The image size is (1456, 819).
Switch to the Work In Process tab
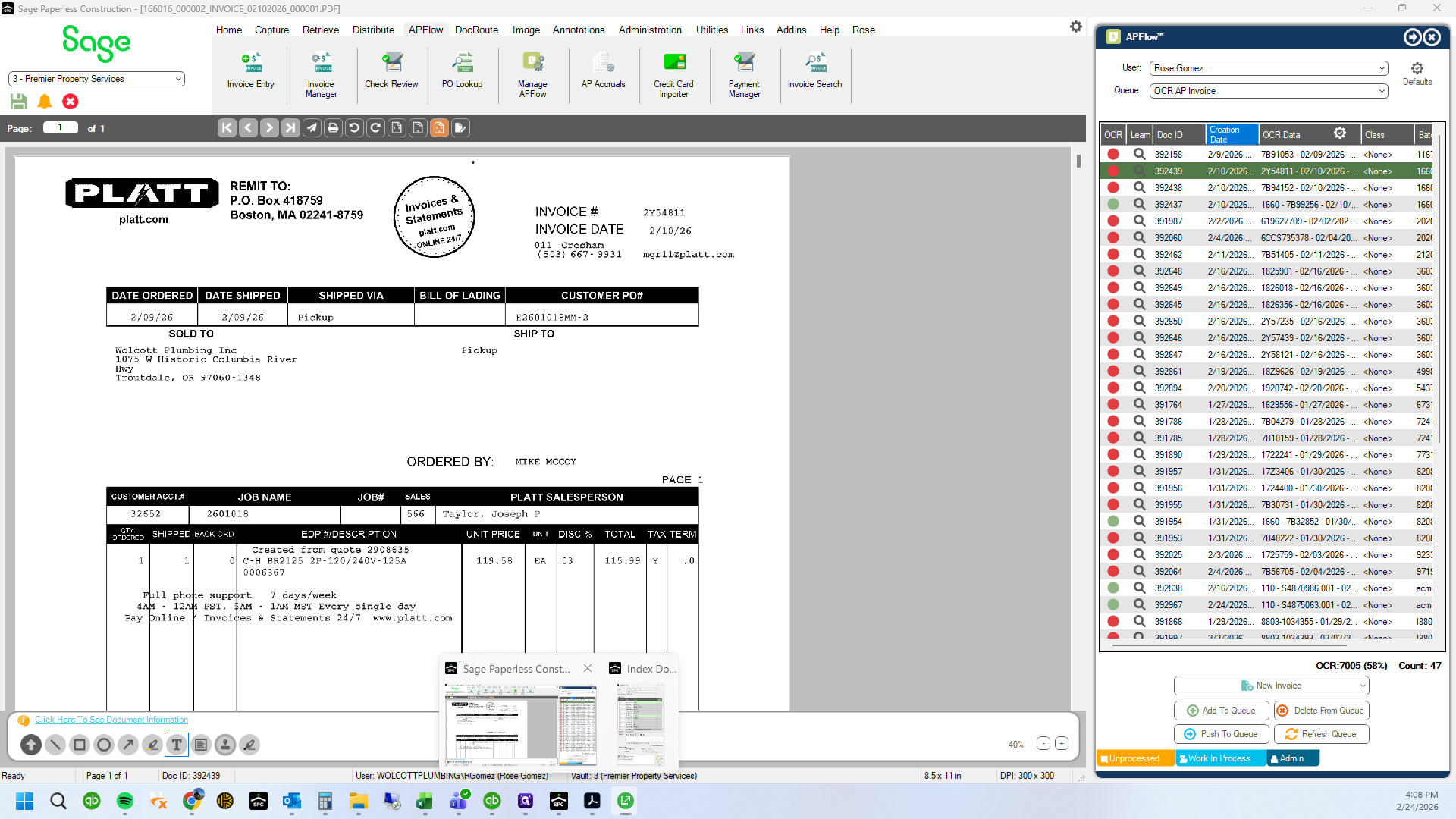(x=1220, y=758)
